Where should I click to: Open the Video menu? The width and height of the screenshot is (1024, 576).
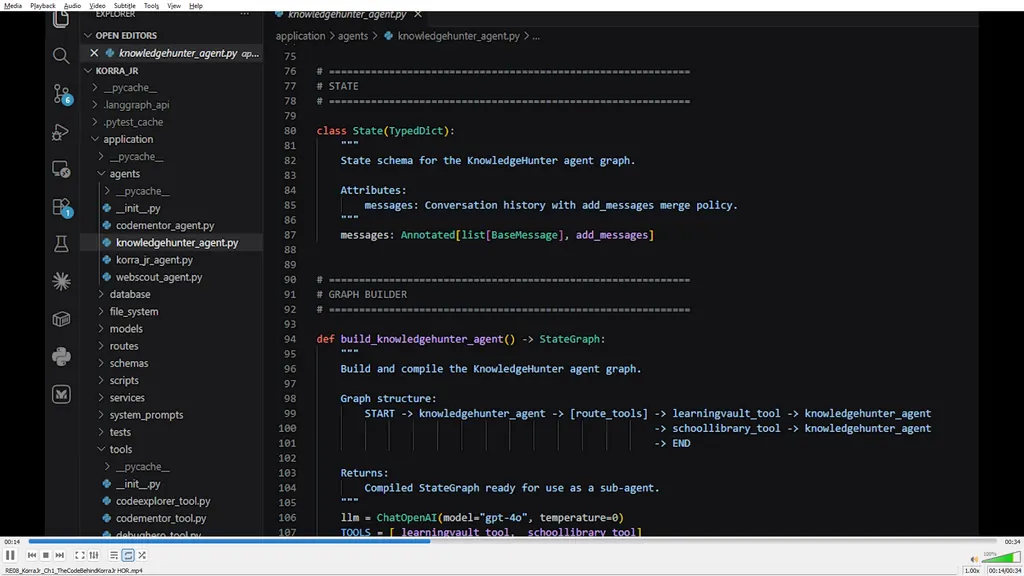pyautogui.click(x=97, y=5)
